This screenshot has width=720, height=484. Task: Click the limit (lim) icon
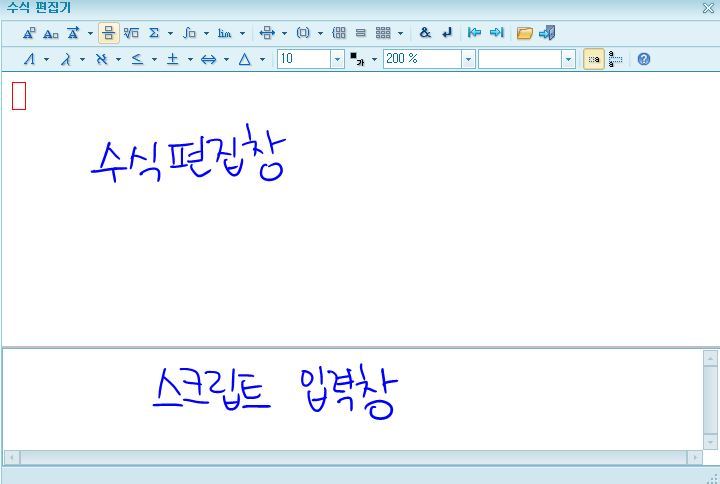click(225, 33)
